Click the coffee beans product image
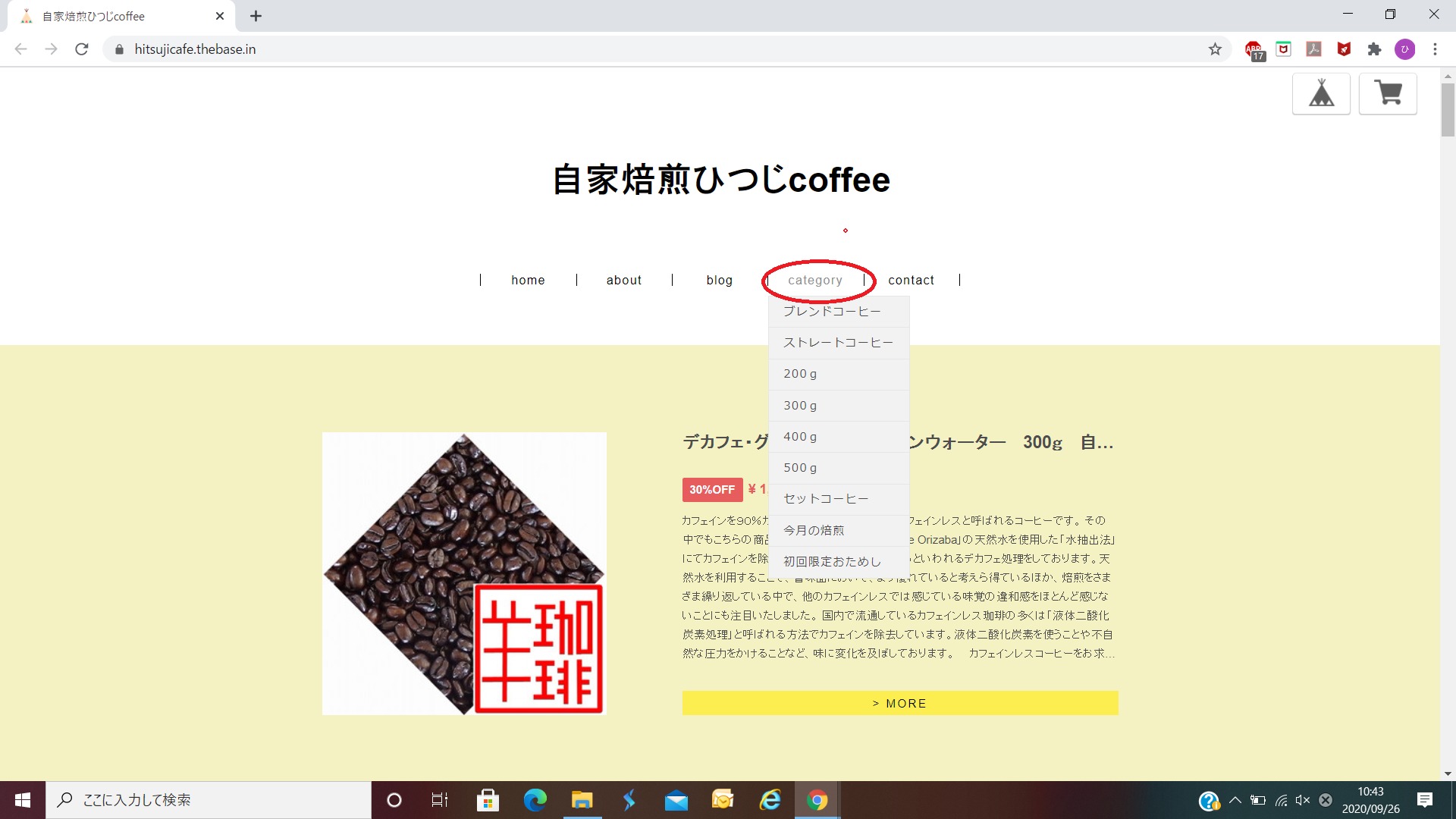 point(464,573)
